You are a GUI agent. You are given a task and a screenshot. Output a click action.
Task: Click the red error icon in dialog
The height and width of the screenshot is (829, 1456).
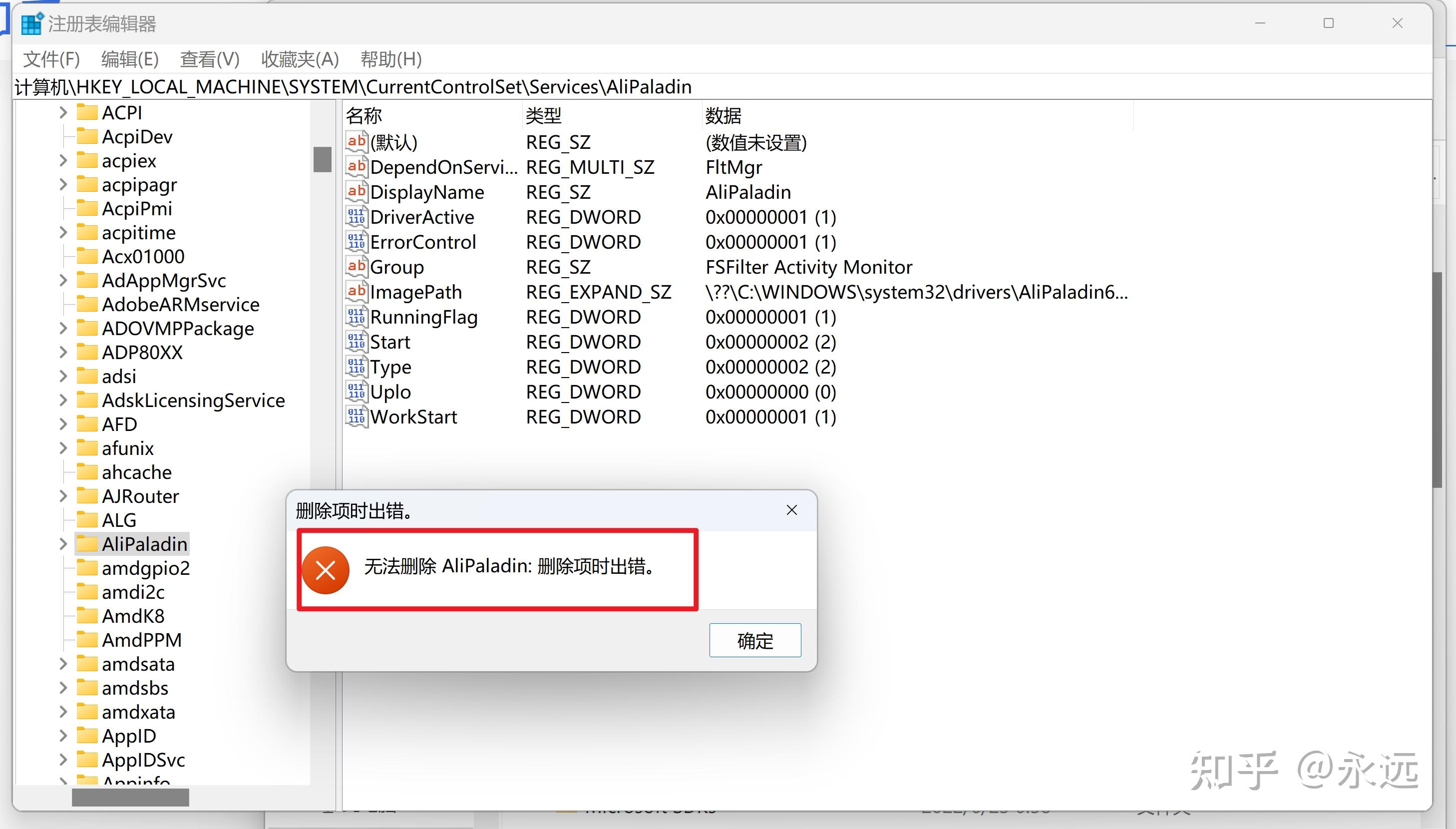click(x=326, y=570)
